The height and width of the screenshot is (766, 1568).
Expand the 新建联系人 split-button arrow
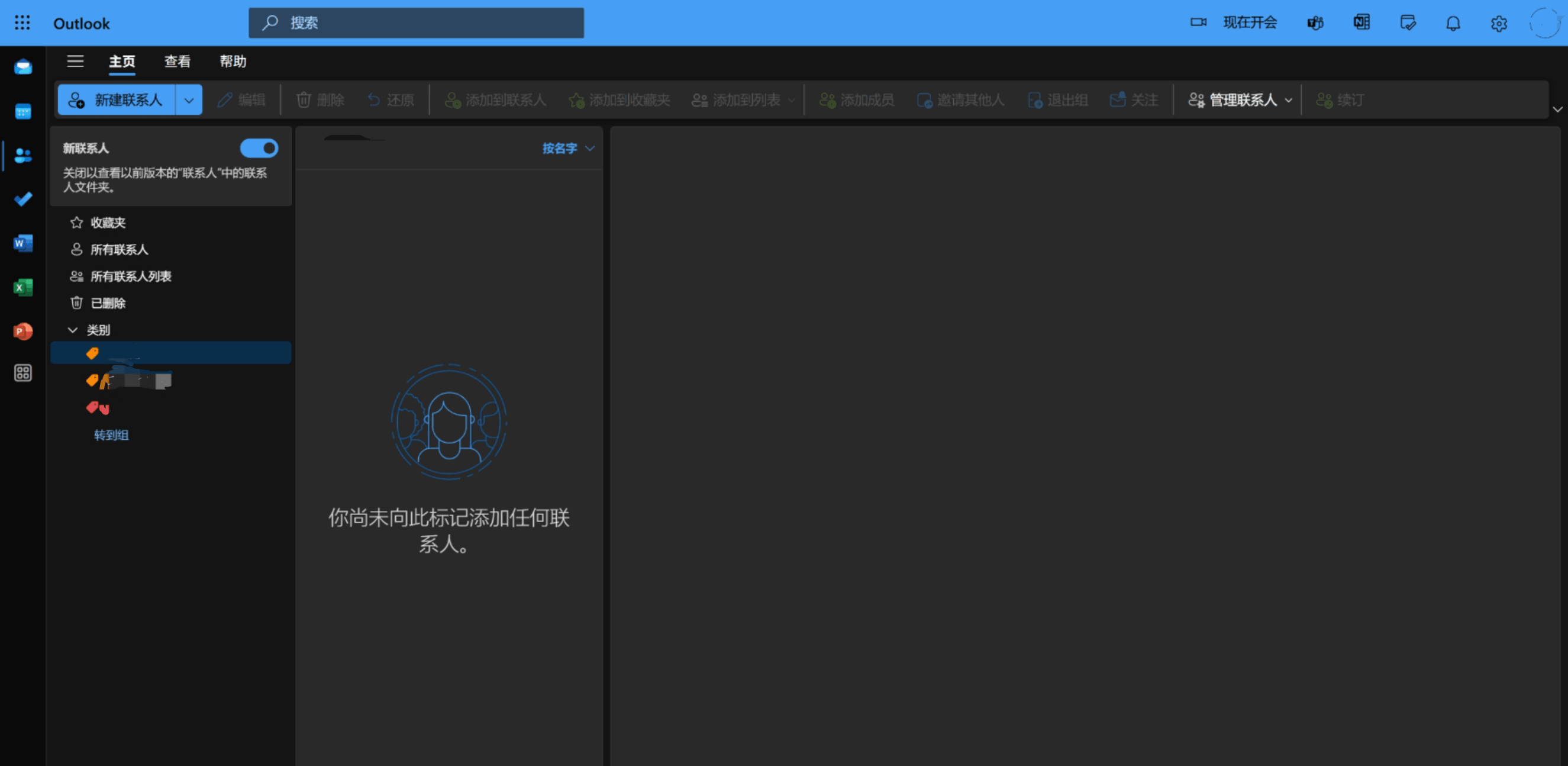tap(189, 100)
